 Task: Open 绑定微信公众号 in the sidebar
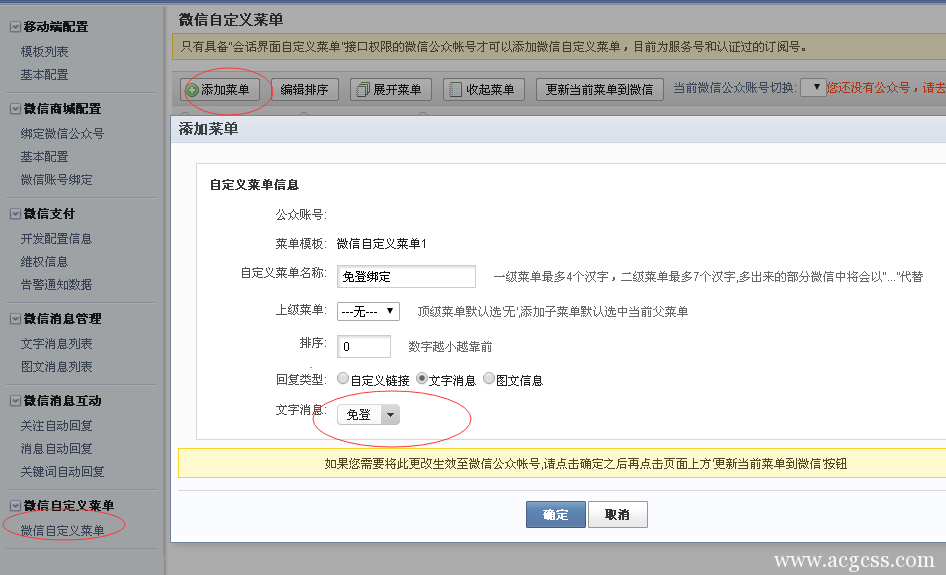[x=62, y=134]
